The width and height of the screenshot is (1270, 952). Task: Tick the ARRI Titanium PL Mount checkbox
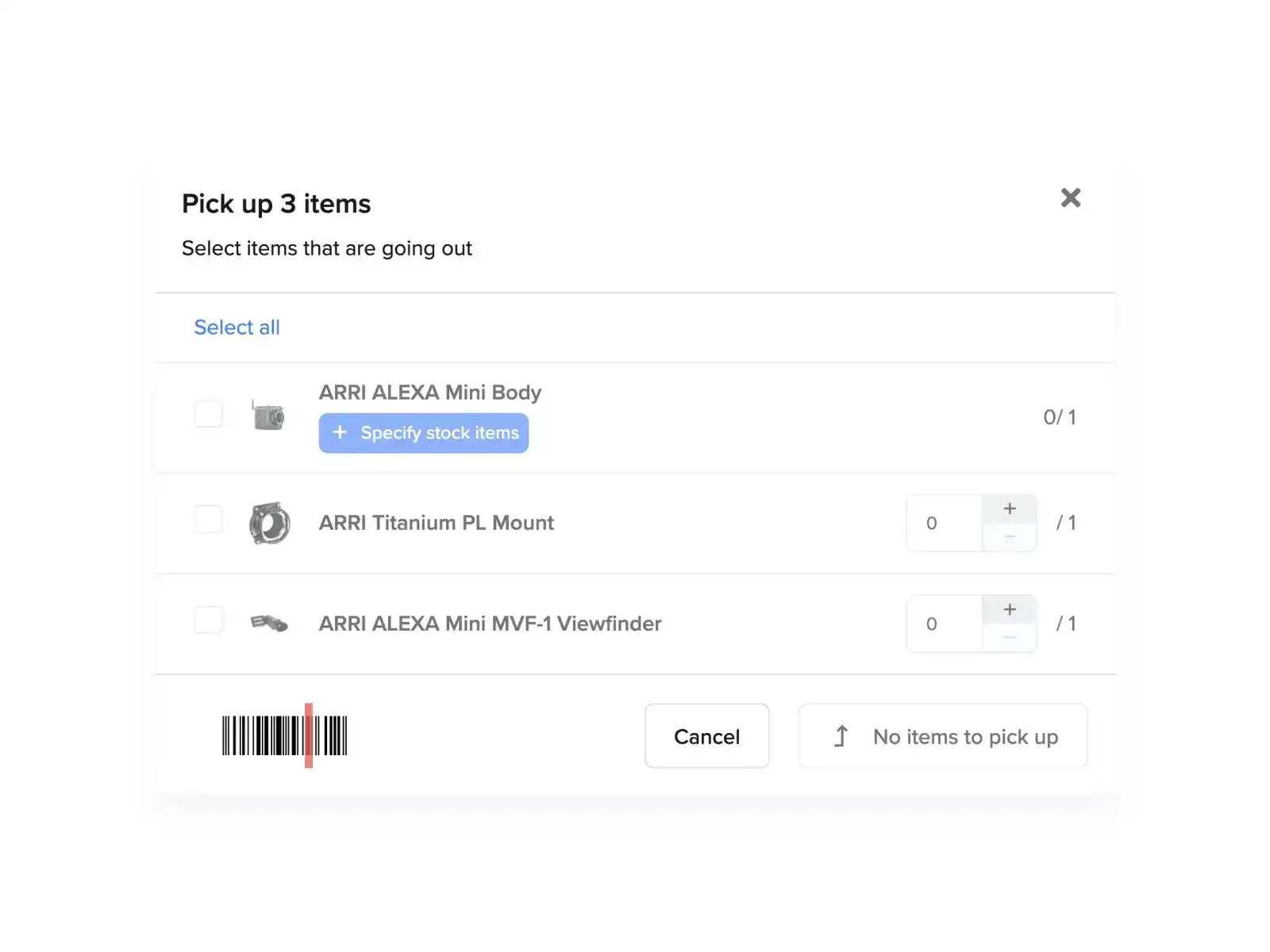(x=209, y=520)
